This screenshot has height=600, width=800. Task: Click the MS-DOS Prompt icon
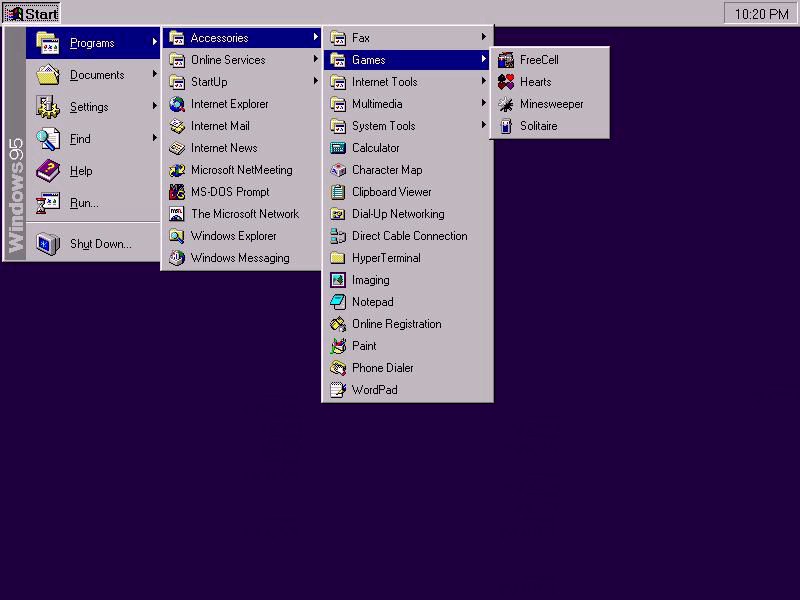(x=177, y=192)
